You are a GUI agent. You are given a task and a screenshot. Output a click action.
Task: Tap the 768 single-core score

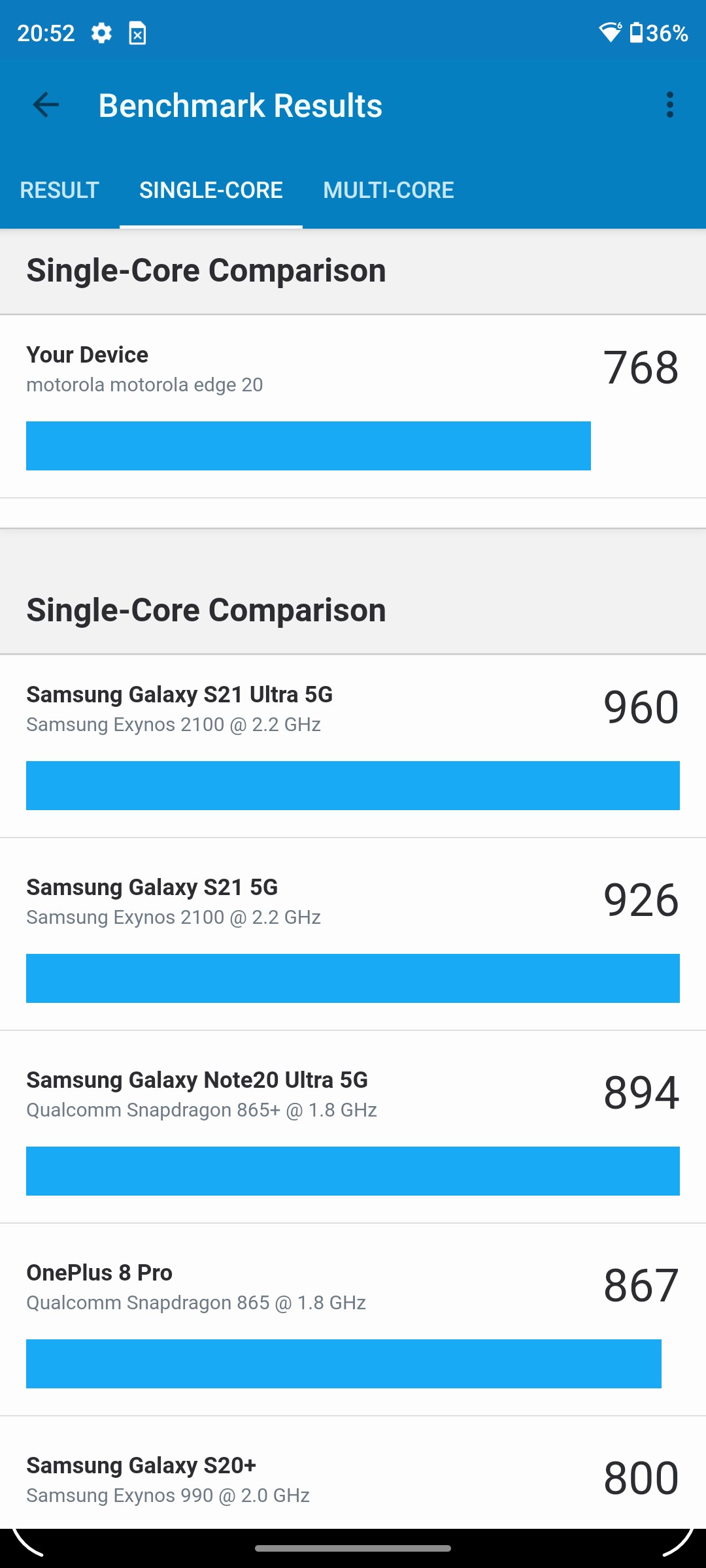pyautogui.click(x=641, y=367)
